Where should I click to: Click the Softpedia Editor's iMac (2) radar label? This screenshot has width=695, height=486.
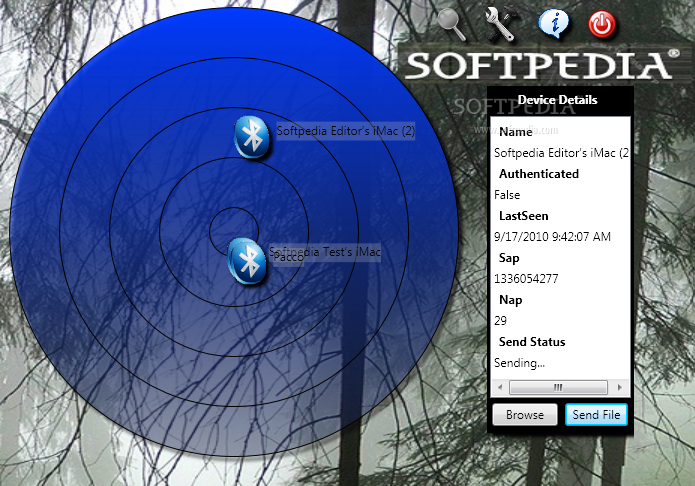[346, 131]
